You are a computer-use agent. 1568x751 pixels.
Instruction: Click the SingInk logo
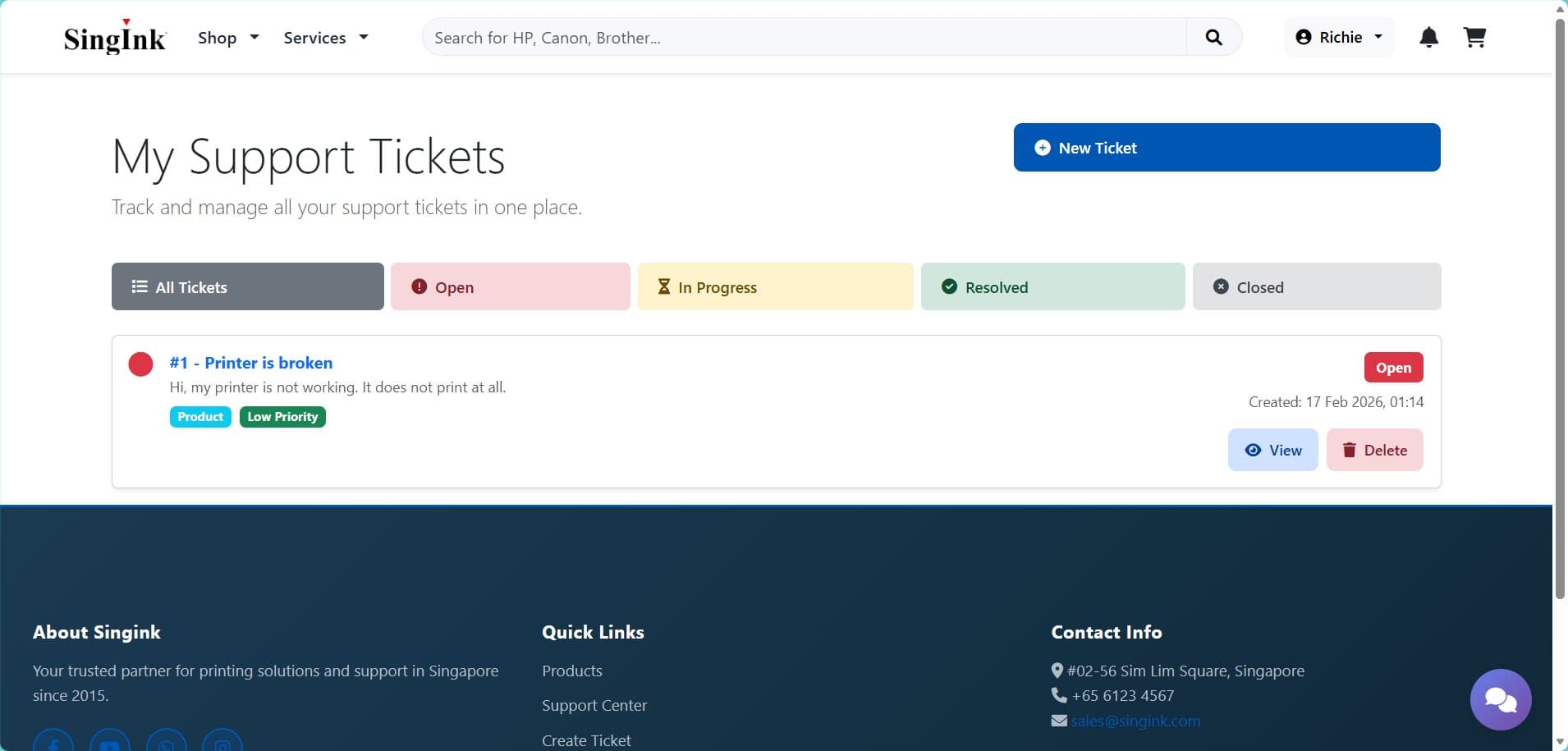click(115, 37)
